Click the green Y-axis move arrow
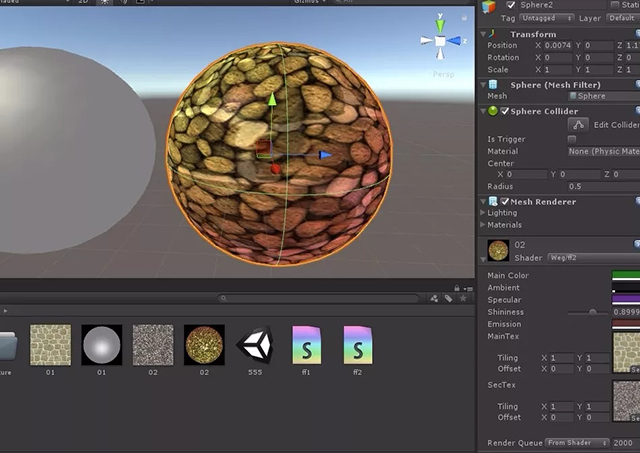The height and width of the screenshot is (453, 640). coord(271,100)
